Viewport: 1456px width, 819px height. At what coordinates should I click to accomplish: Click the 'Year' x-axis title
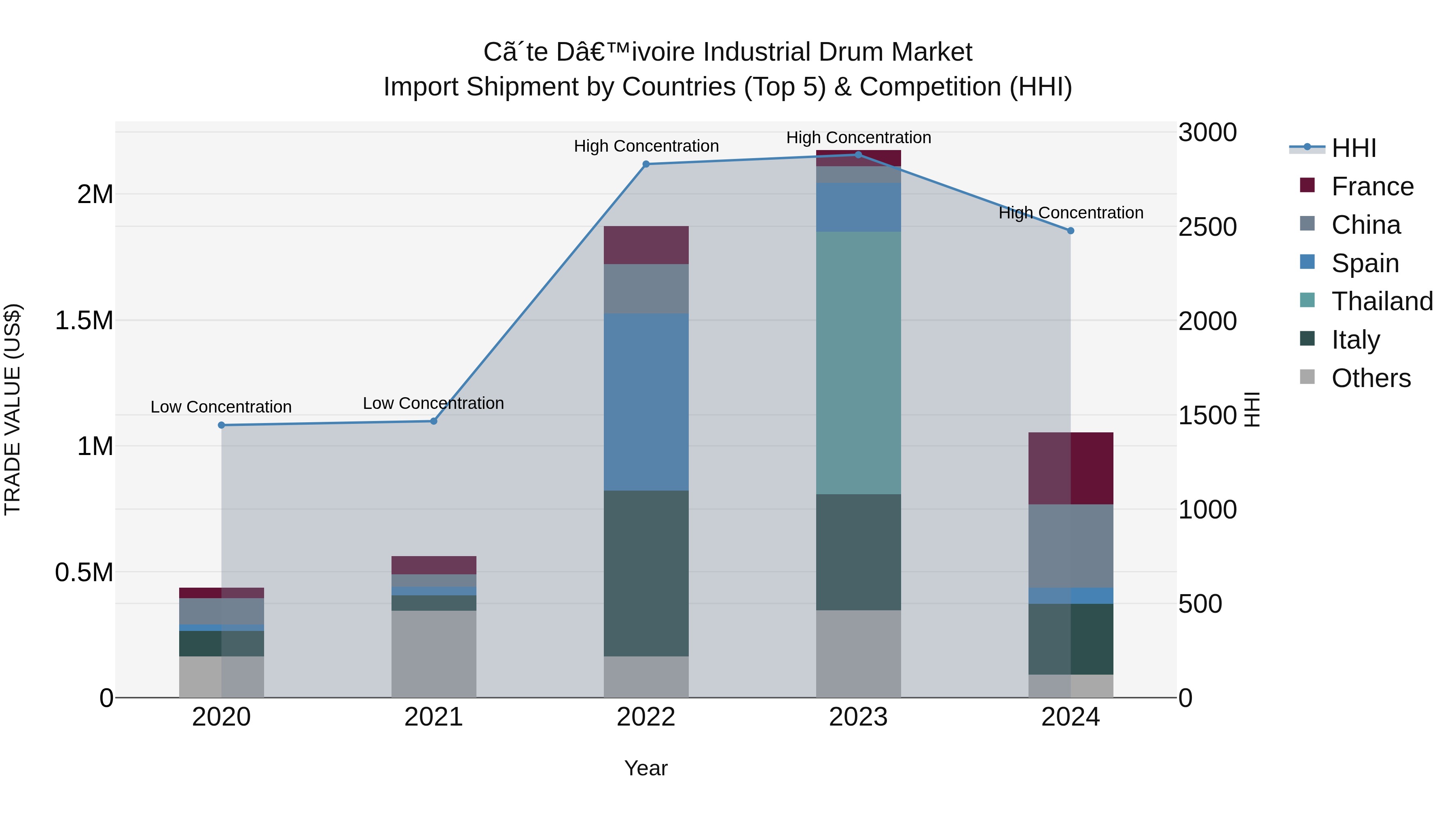click(x=646, y=768)
